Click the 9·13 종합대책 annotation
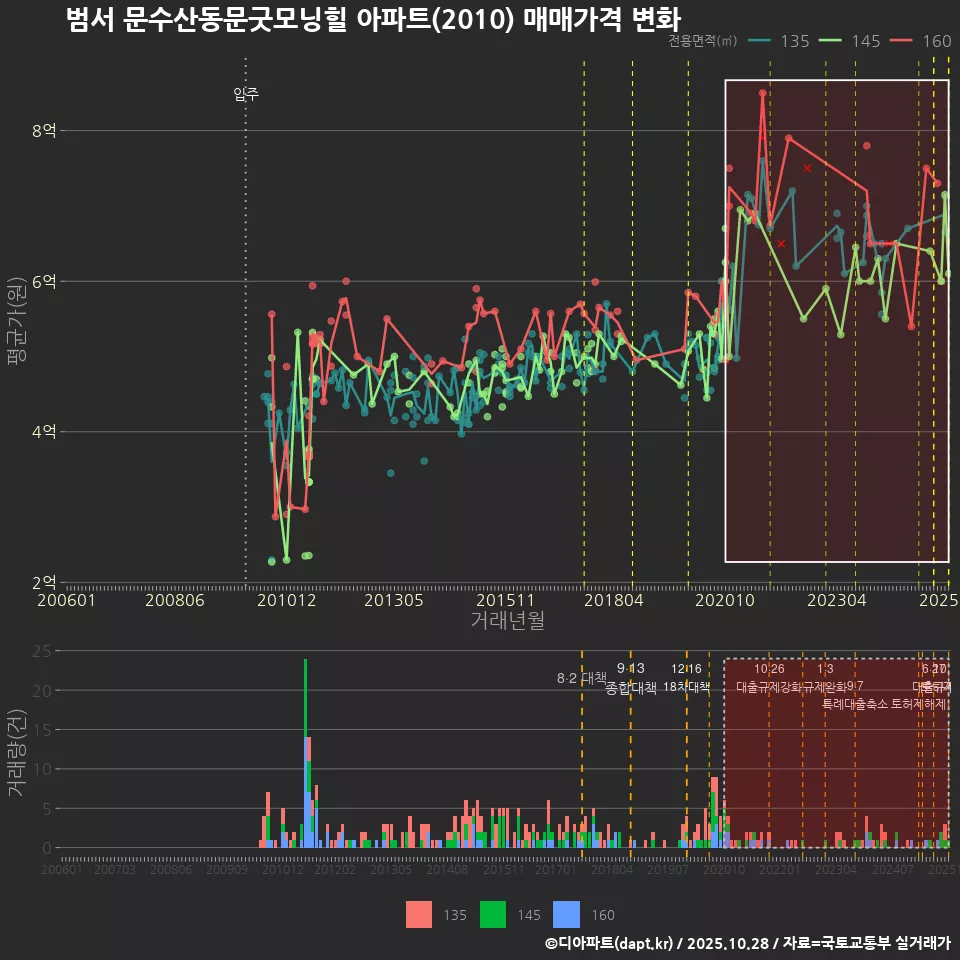960x960 pixels. tap(630, 678)
